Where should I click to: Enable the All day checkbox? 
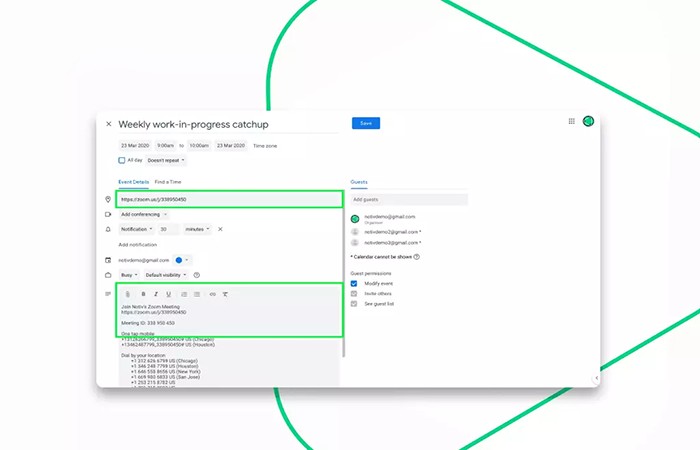121,160
